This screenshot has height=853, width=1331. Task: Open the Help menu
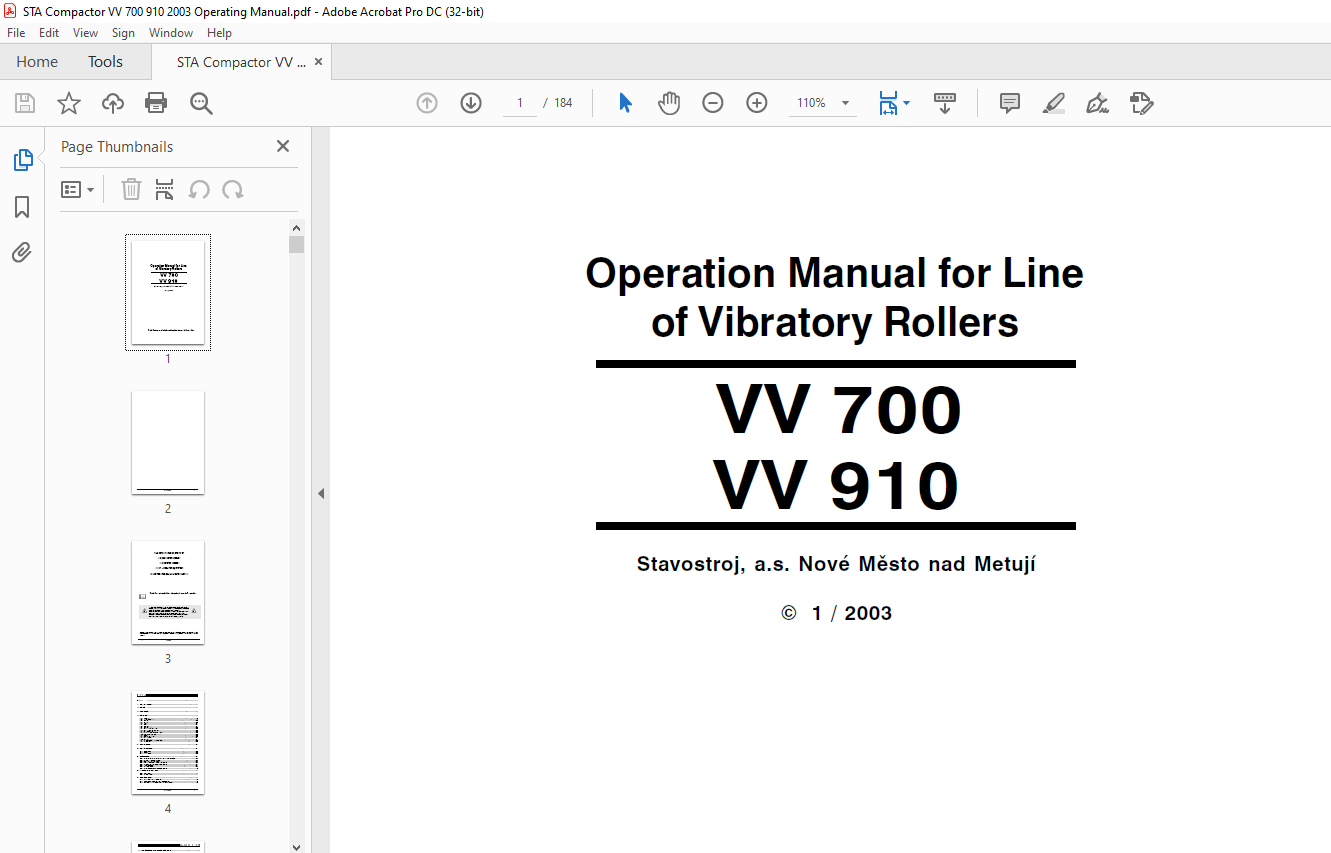click(x=219, y=33)
